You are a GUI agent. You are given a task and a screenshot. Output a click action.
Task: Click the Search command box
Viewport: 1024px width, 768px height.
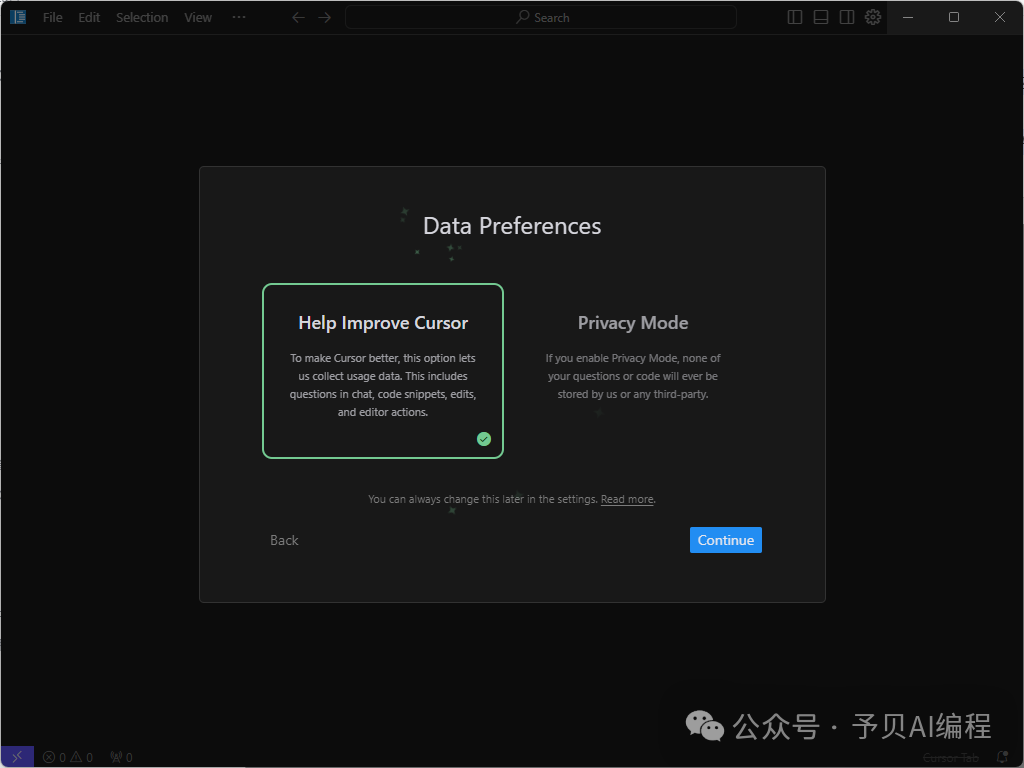click(541, 18)
